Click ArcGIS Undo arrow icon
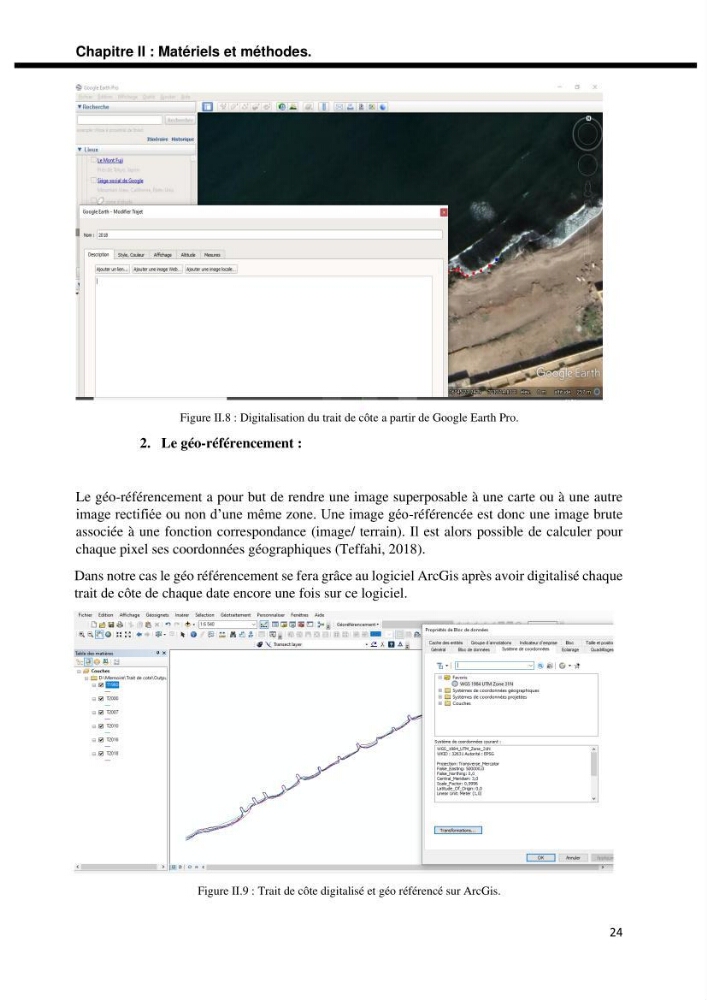Screen dimensions: 707x1000 tap(168, 624)
